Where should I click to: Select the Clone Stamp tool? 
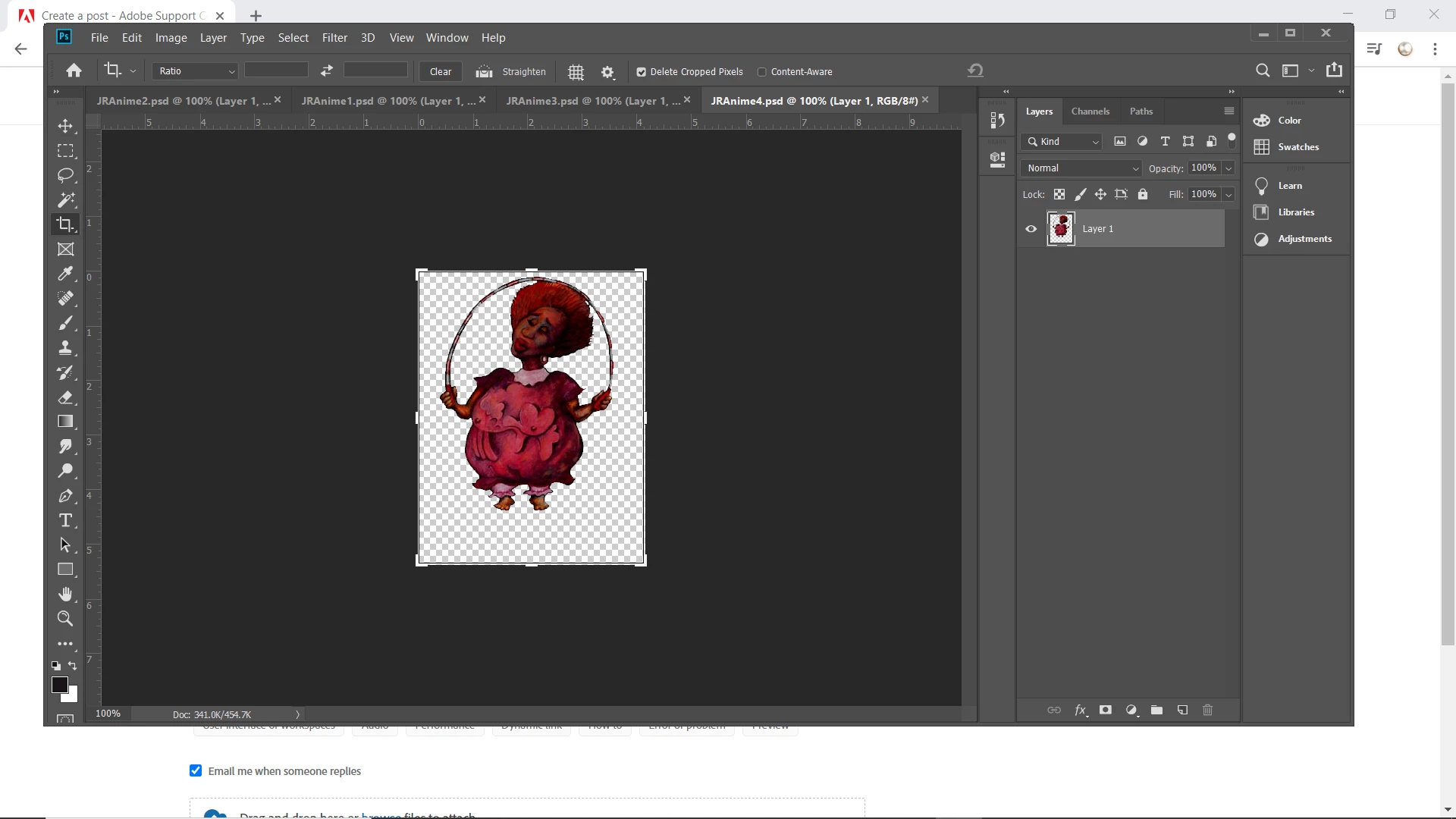pos(66,348)
